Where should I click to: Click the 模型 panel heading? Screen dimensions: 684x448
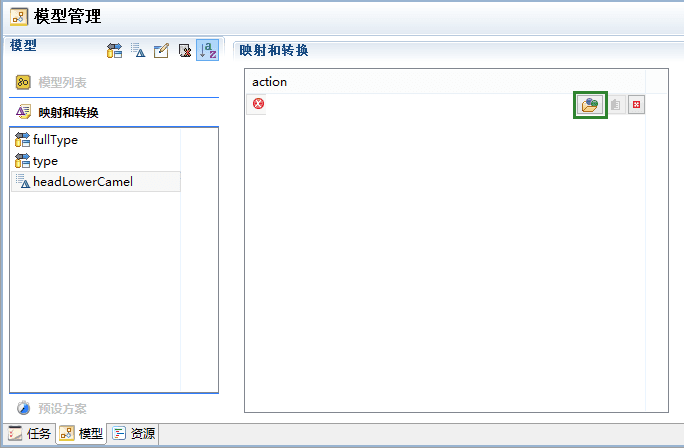point(23,45)
